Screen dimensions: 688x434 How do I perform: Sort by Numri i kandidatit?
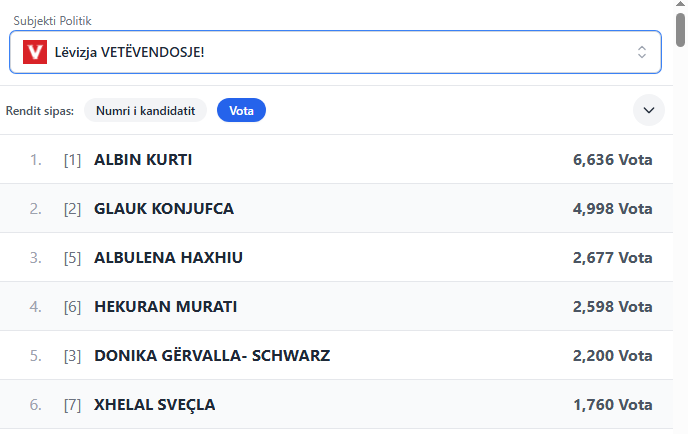pyautogui.click(x=145, y=111)
